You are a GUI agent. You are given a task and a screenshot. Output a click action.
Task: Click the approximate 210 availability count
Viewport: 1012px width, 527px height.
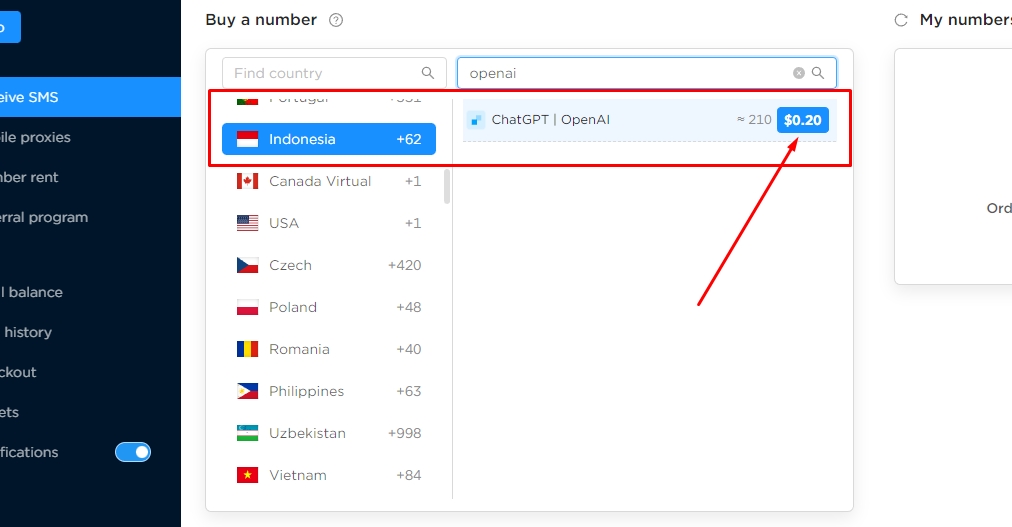pos(754,119)
